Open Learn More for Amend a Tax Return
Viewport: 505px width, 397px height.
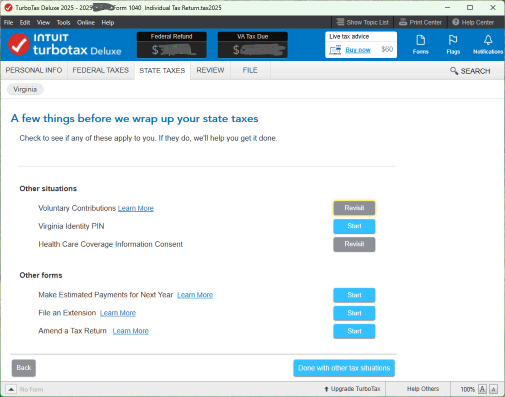pyautogui.click(x=130, y=331)
